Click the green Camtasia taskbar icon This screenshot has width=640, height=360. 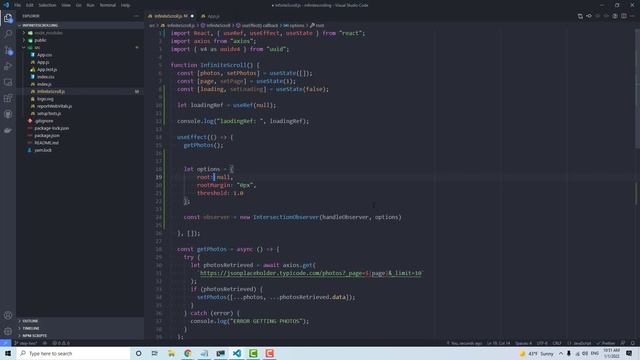point(253,353)
